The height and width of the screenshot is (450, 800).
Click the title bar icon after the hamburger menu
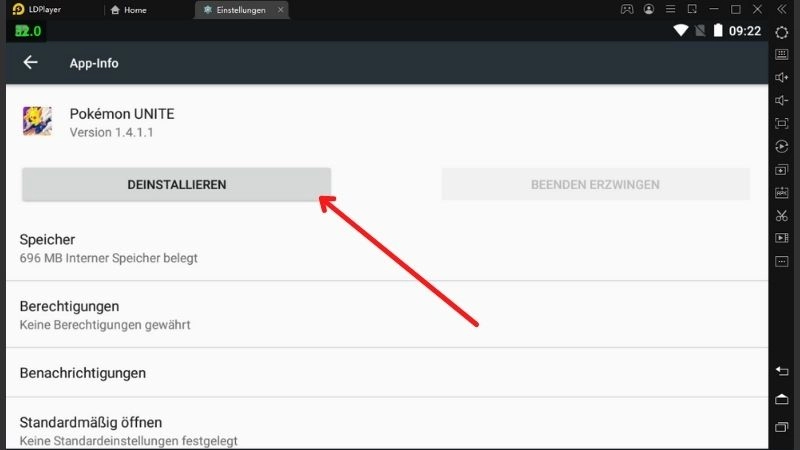tap(692, 9)
